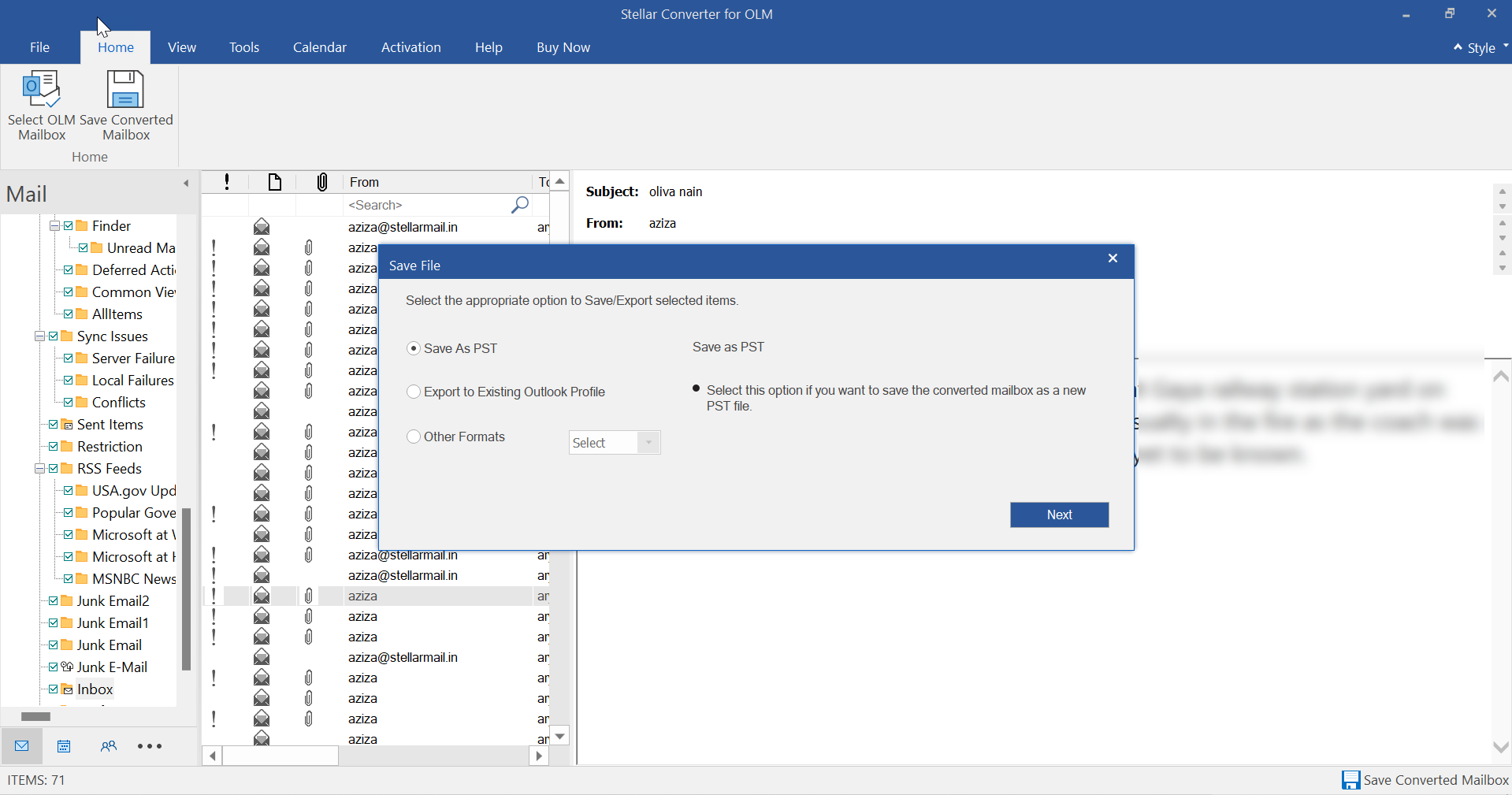Select Export to Existing Outlook Profile option
Image resolution: width=1512 pixels, height=795 pixels.
[x=414, y=392]
